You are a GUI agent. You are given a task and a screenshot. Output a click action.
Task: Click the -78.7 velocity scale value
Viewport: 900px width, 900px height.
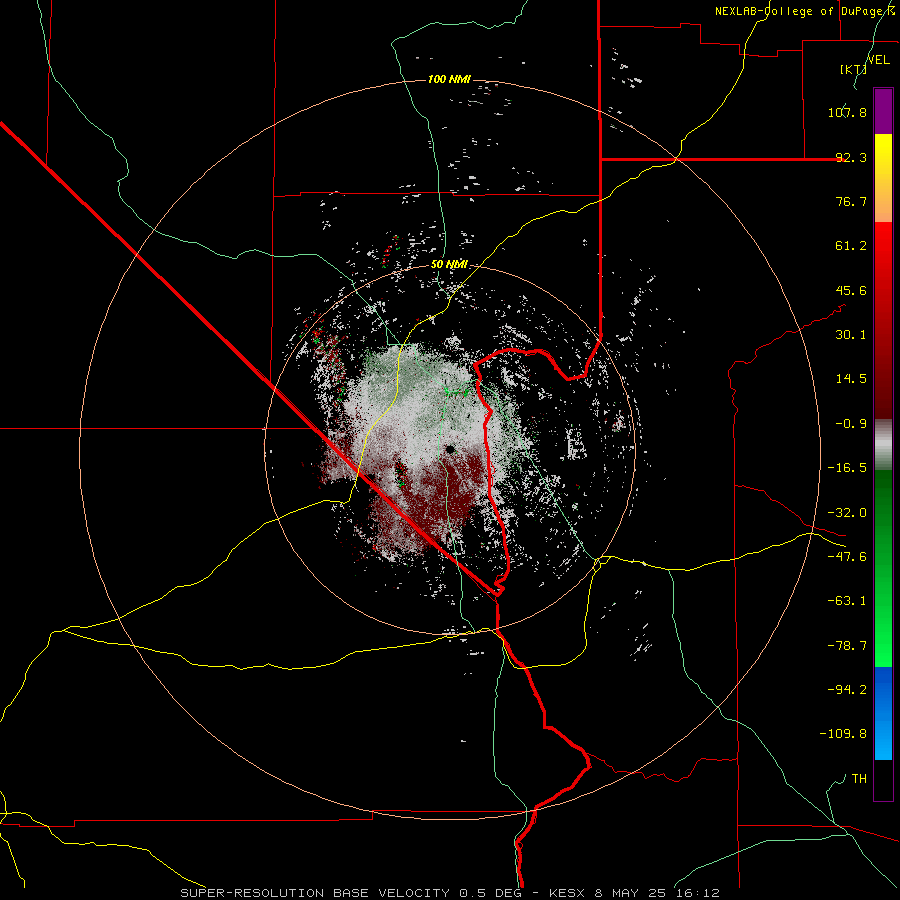(847, 646)
